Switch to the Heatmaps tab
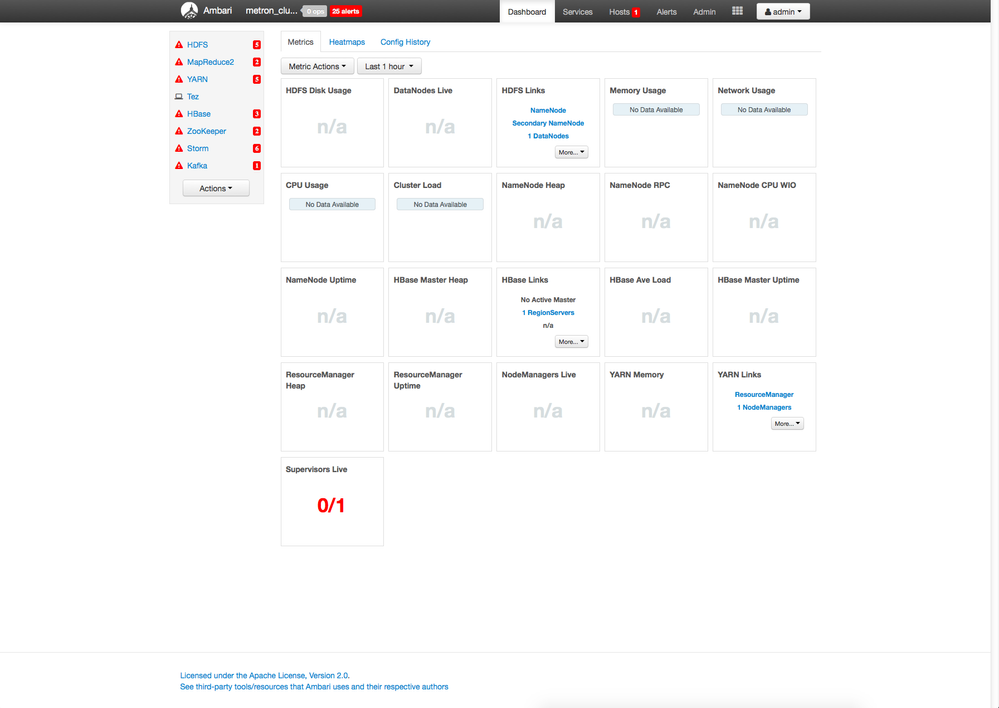Image resolution: width=999 pixels, height=708 pixels. pyautogui.click(x=346, y=42)
